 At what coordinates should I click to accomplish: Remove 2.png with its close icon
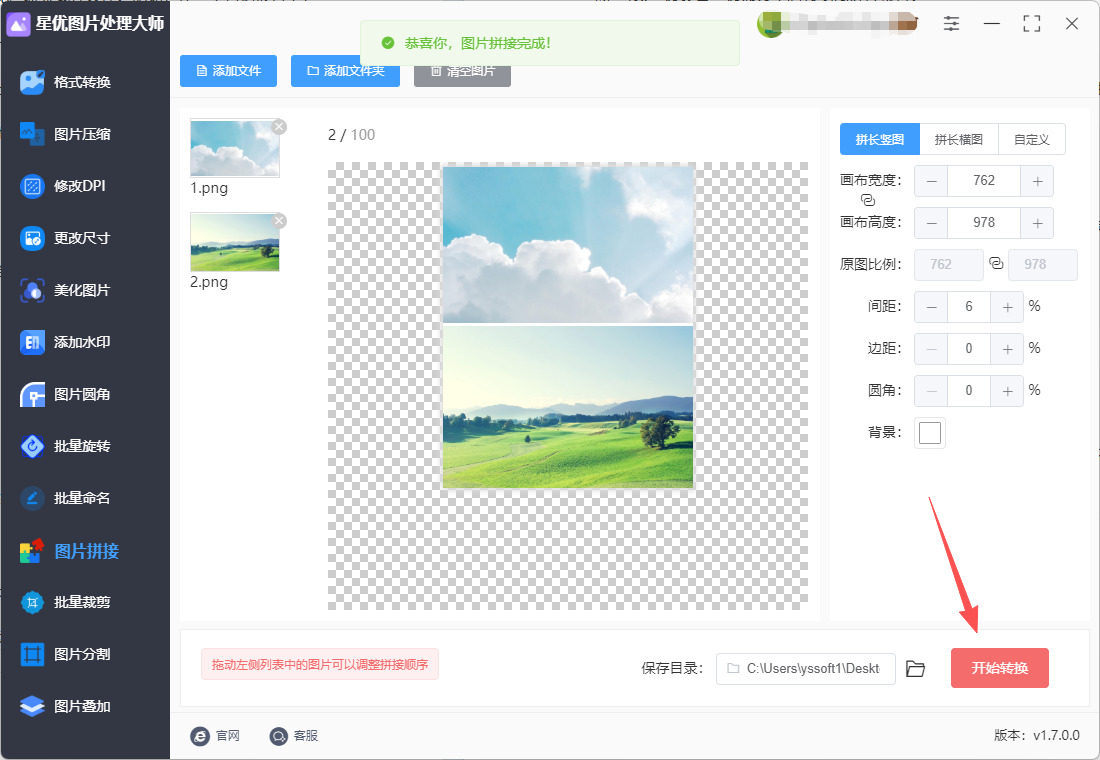(x=279, y=221)
